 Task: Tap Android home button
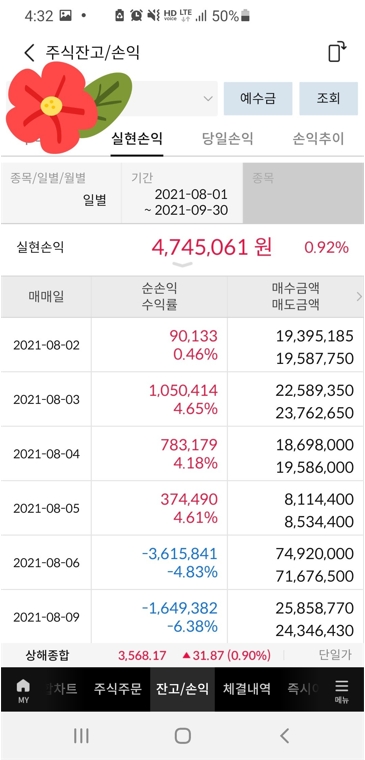click(x=182, y=736)
